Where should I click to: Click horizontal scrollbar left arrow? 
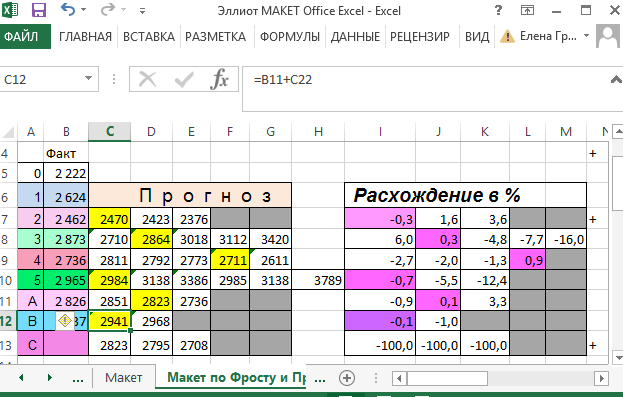pos(399,378)
